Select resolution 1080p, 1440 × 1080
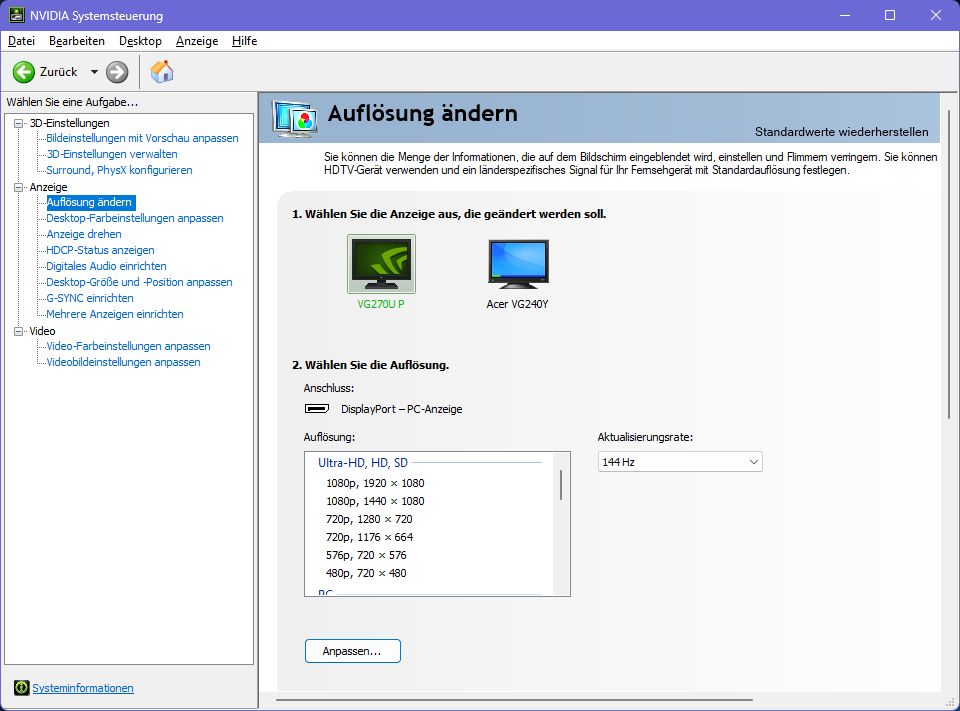The image size is (960, 711). coord(375,501)
